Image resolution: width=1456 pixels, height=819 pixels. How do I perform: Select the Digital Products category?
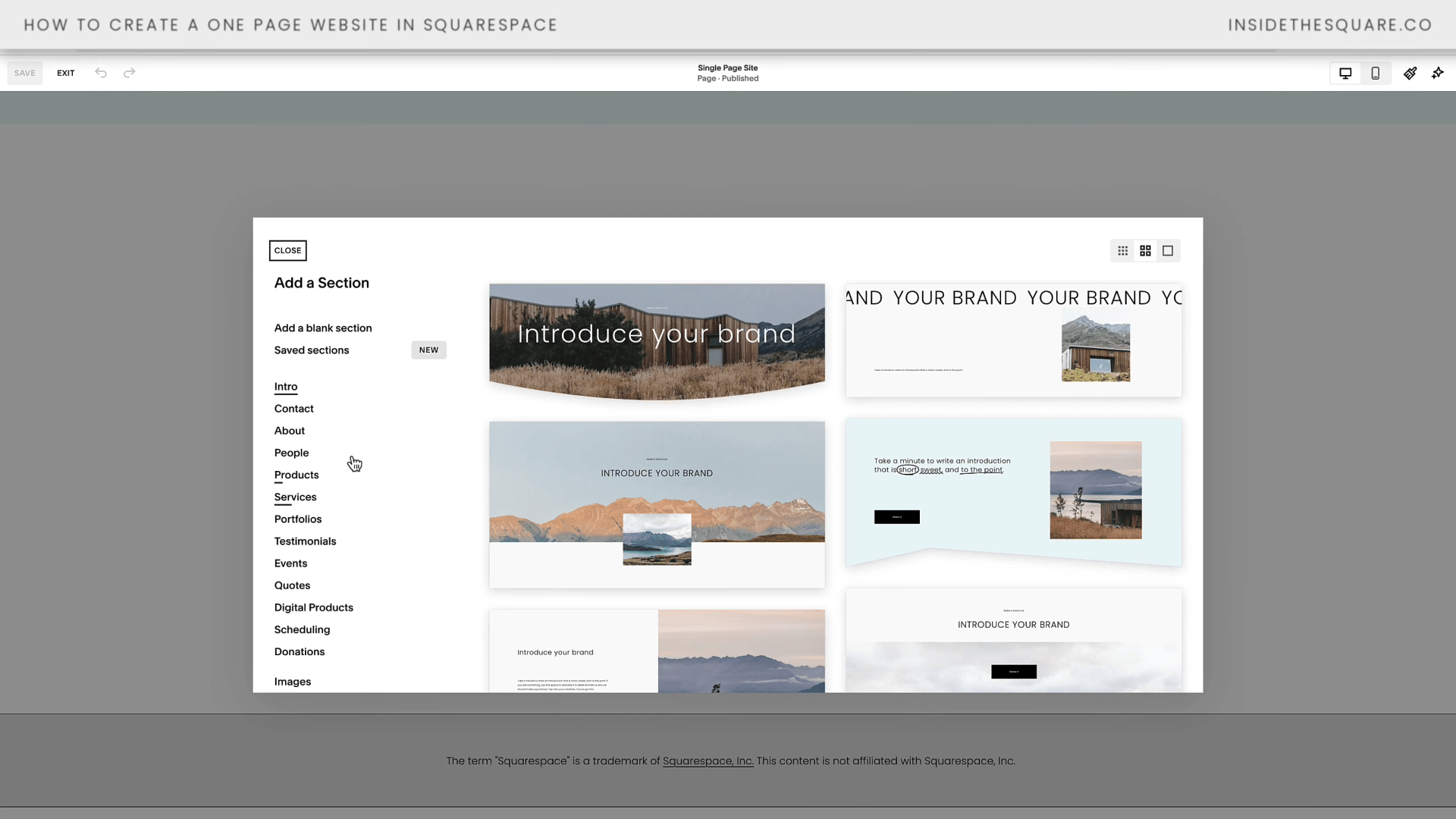(x=314, y=607)
